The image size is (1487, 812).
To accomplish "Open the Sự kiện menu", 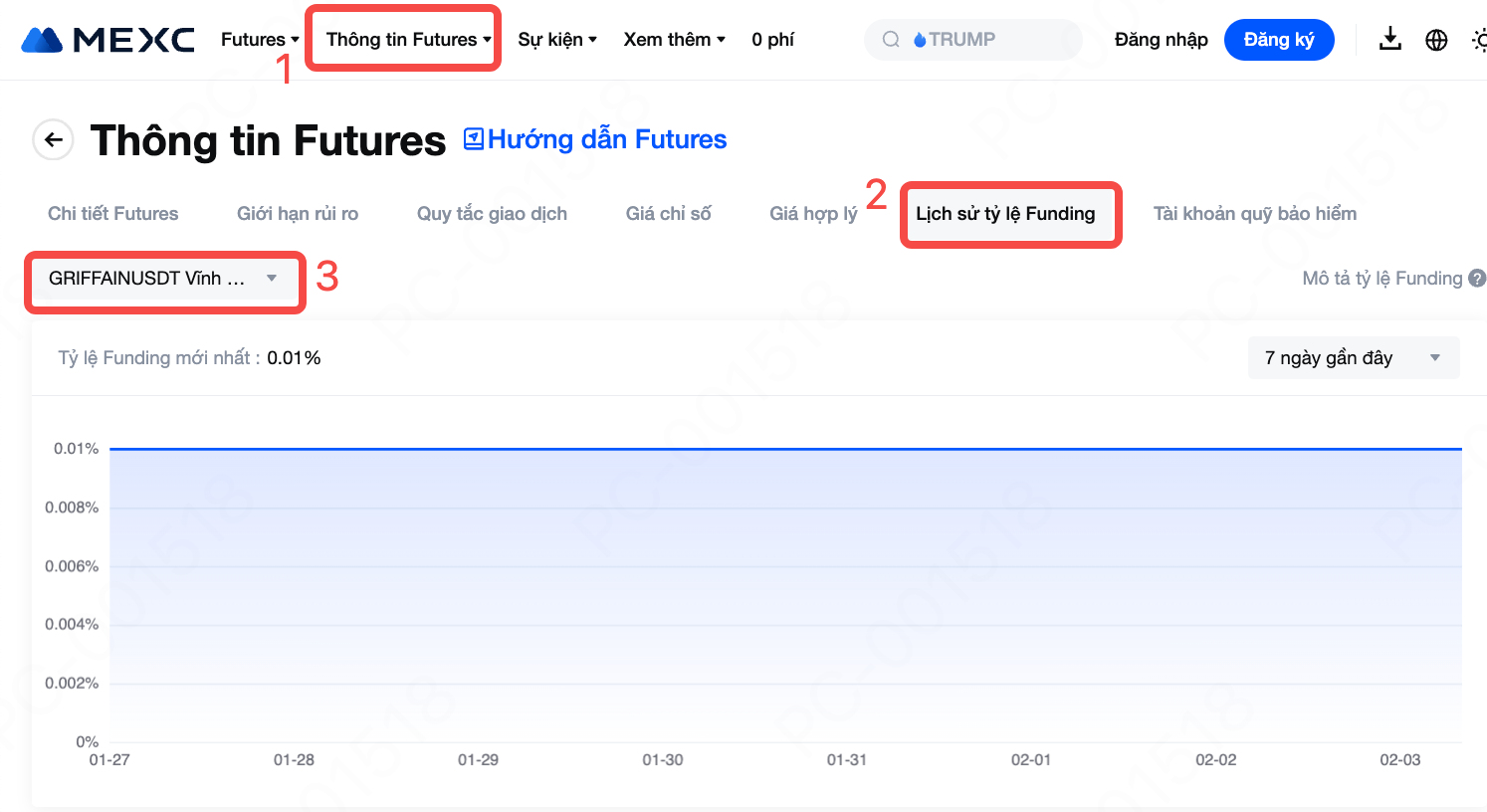I will coord(556,40).
